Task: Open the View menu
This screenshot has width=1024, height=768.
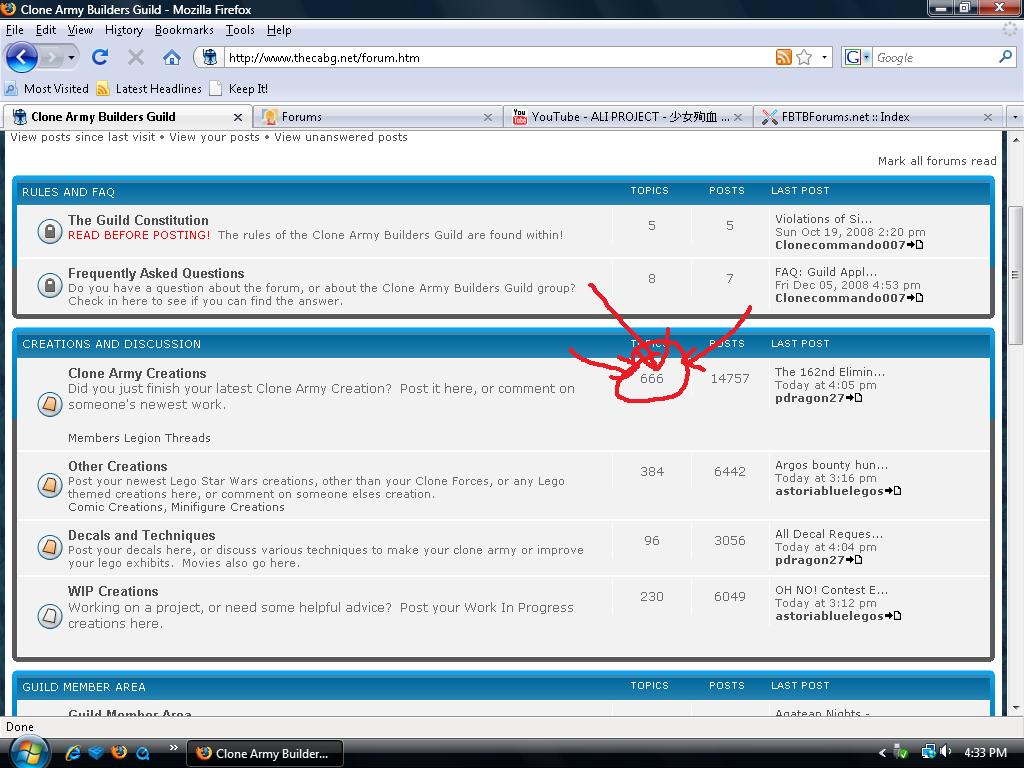Action: click(80, 30)
